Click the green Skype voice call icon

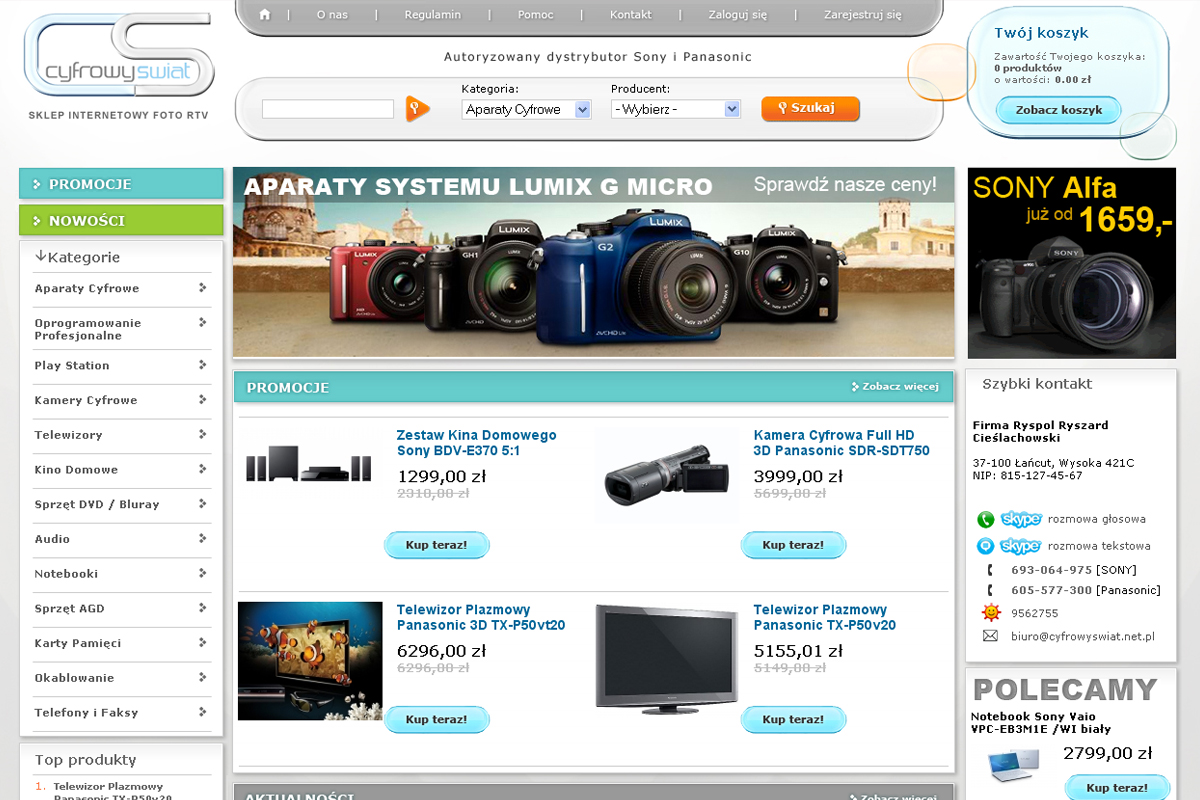pyautogui.click(x=986, y=519)
